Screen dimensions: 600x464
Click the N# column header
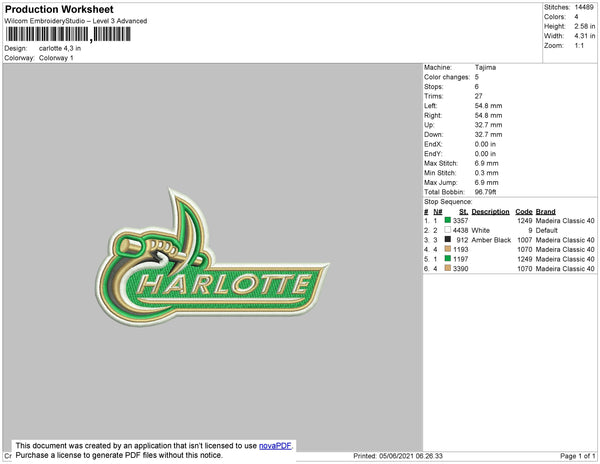[x=438, y=212]
